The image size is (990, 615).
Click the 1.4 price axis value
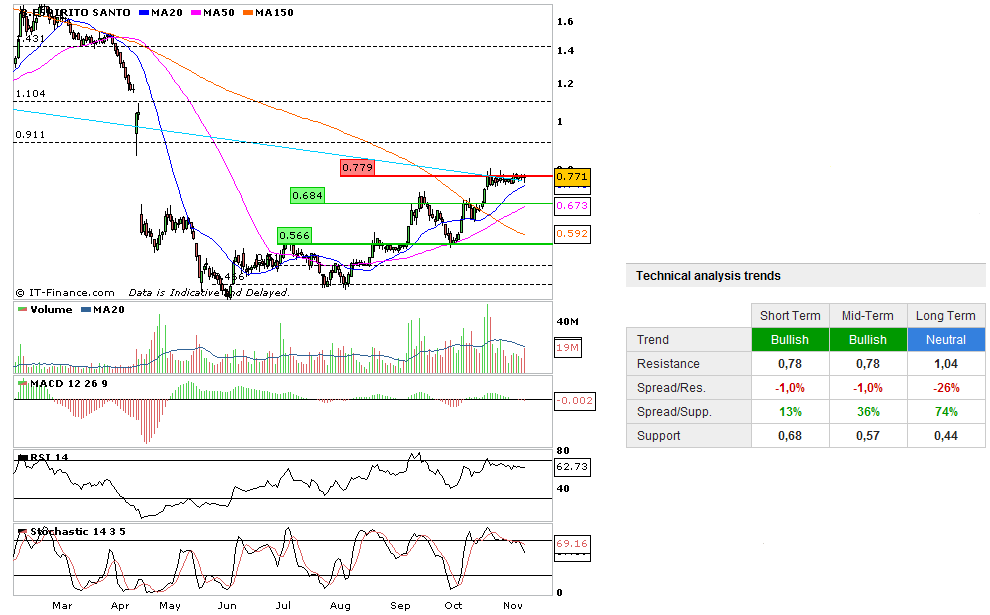565,51
